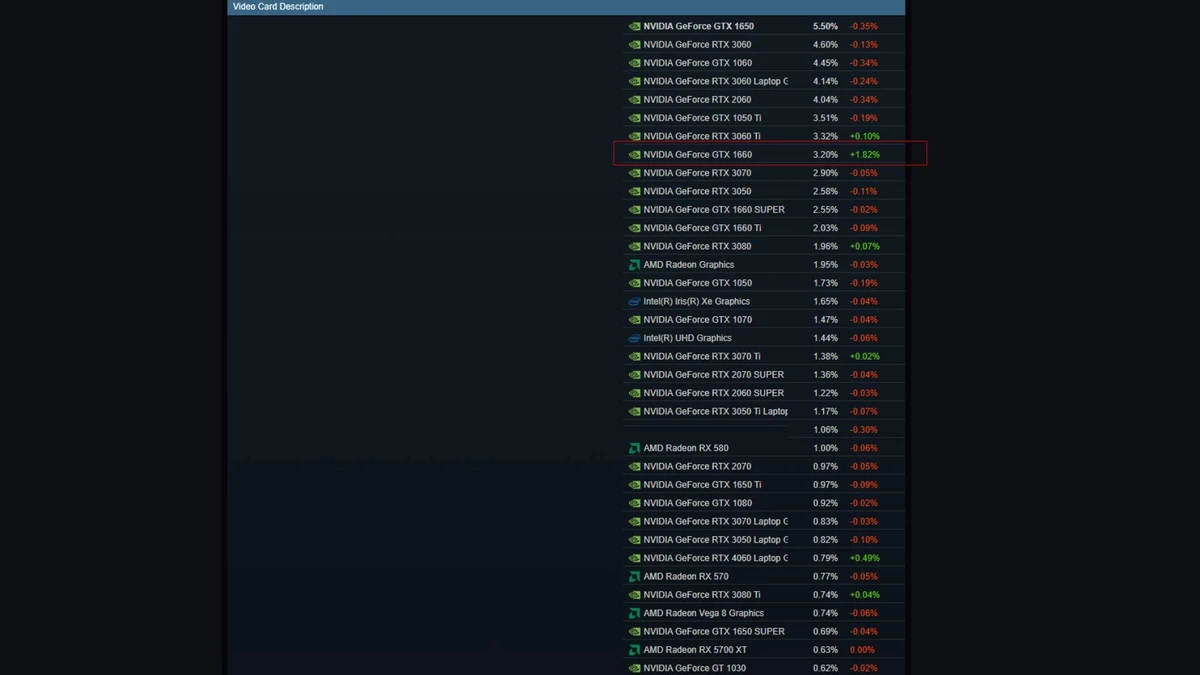Click 'NVIDIA GeForce RTX 2060 SUPER' text
Screen dimensions: 1200x675
[x=714, y=393]
